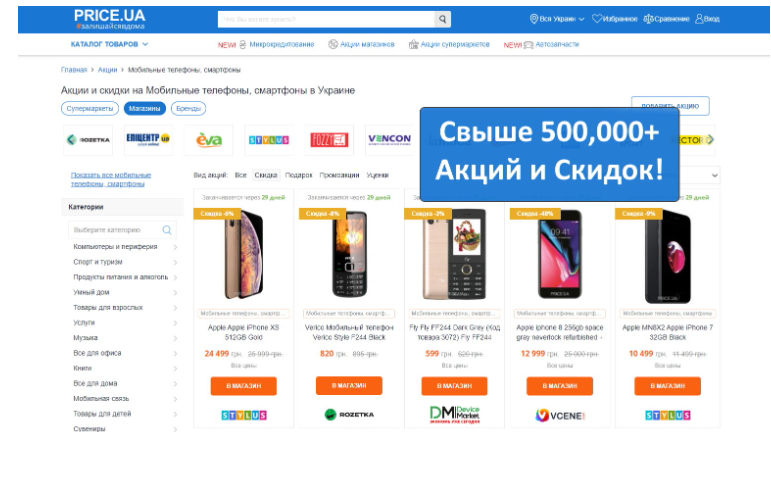Click the search magnifier button in header
The width and height of the screenshot is (771, 479).
coord(443,19)
